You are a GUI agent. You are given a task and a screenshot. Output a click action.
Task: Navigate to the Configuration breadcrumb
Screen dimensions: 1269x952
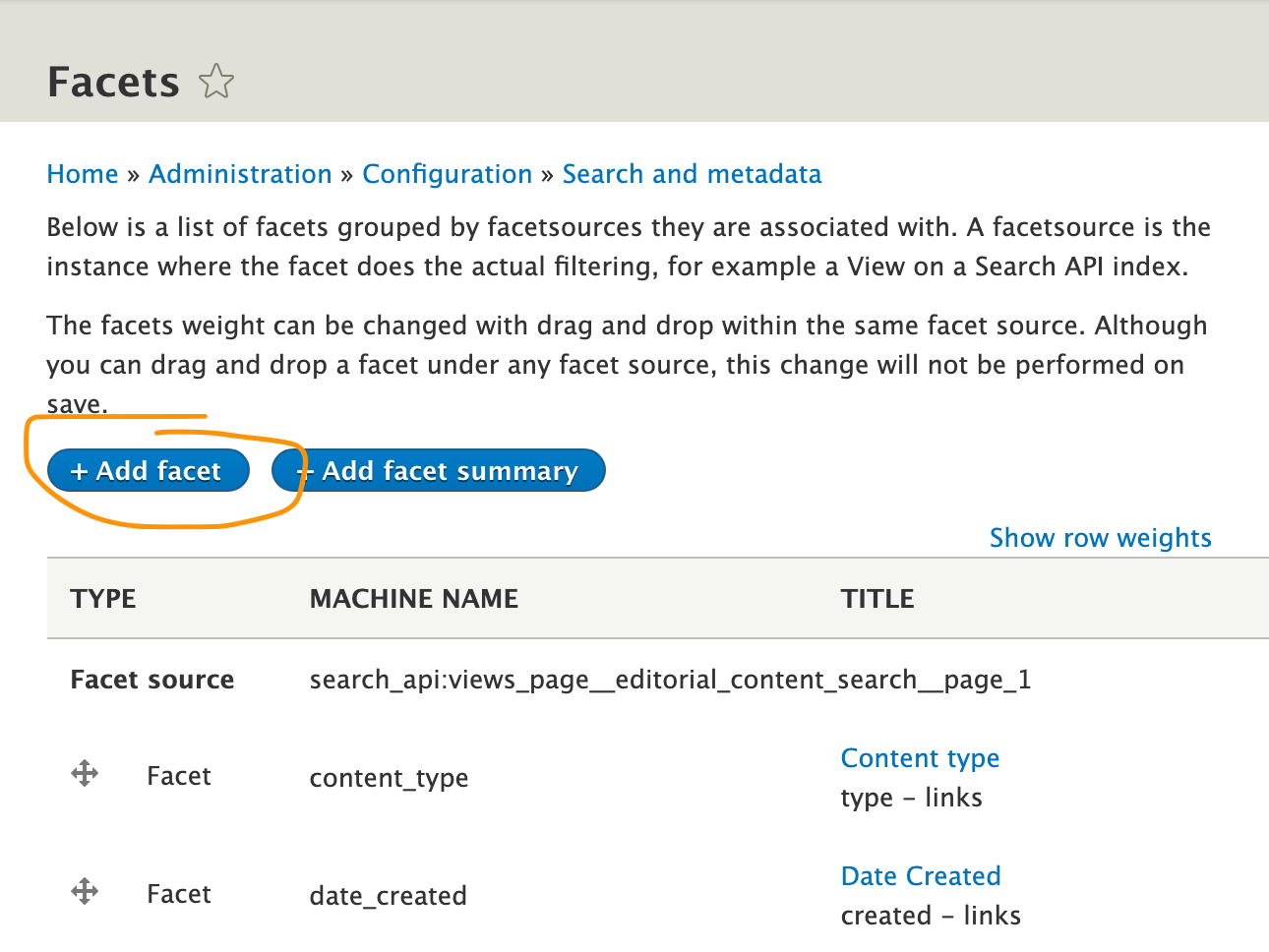click(x=447, y=174)
